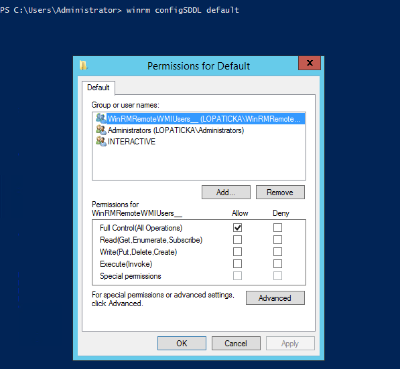Select the INTERACTIVE entry
Image resolution: width=400 pixels, height=369 pixels.
(x=131, y=141)
